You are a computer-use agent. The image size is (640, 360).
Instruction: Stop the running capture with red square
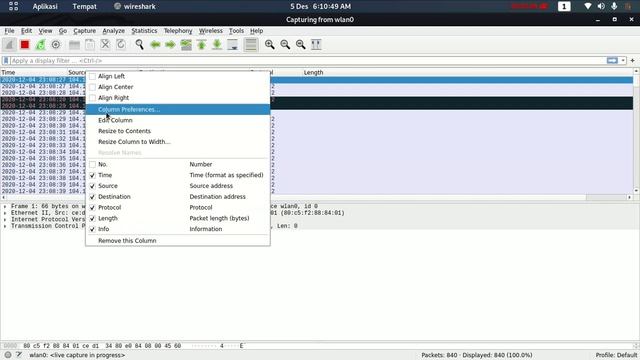tap(25, 44)
